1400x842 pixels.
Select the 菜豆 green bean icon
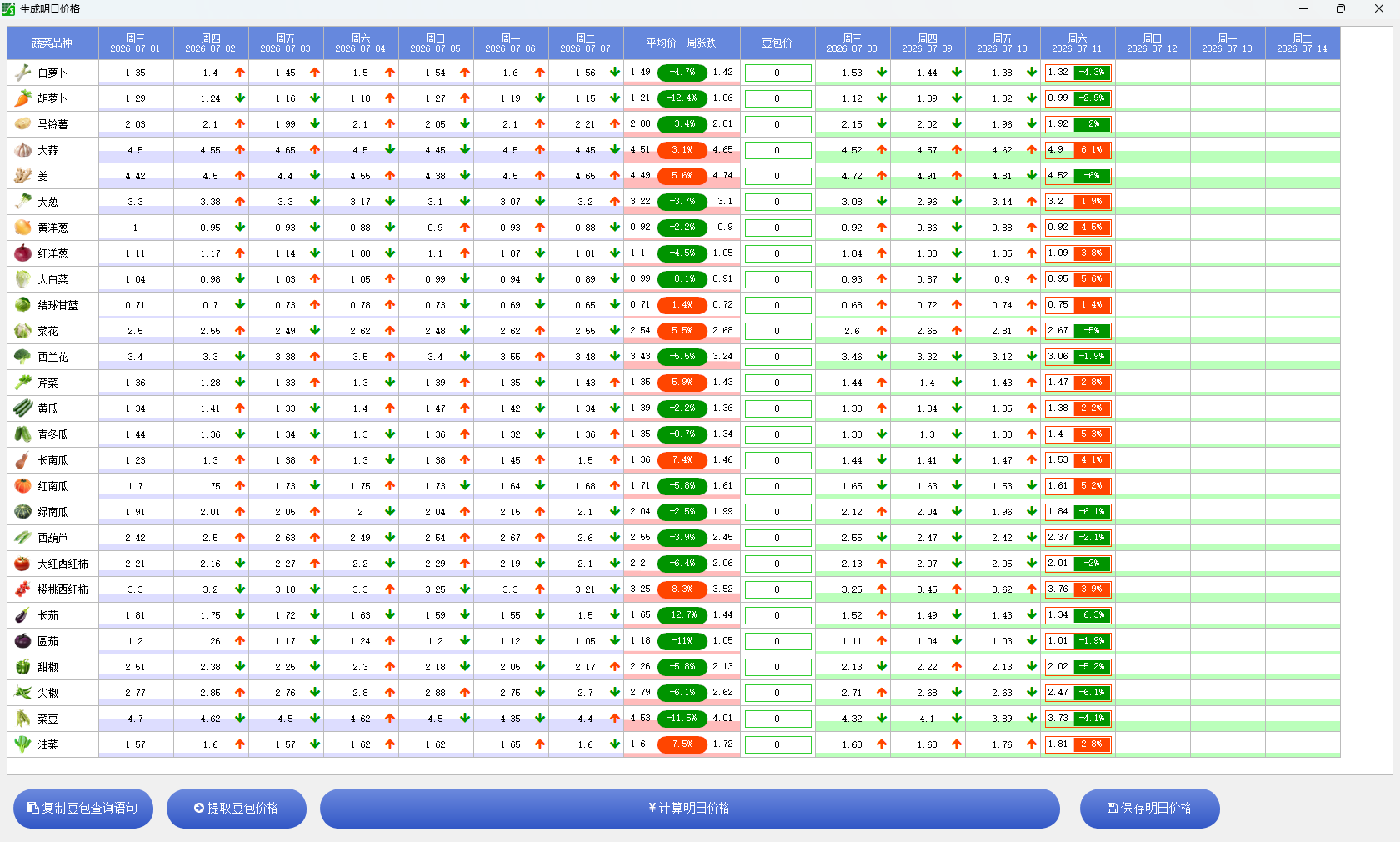point(22,719)
